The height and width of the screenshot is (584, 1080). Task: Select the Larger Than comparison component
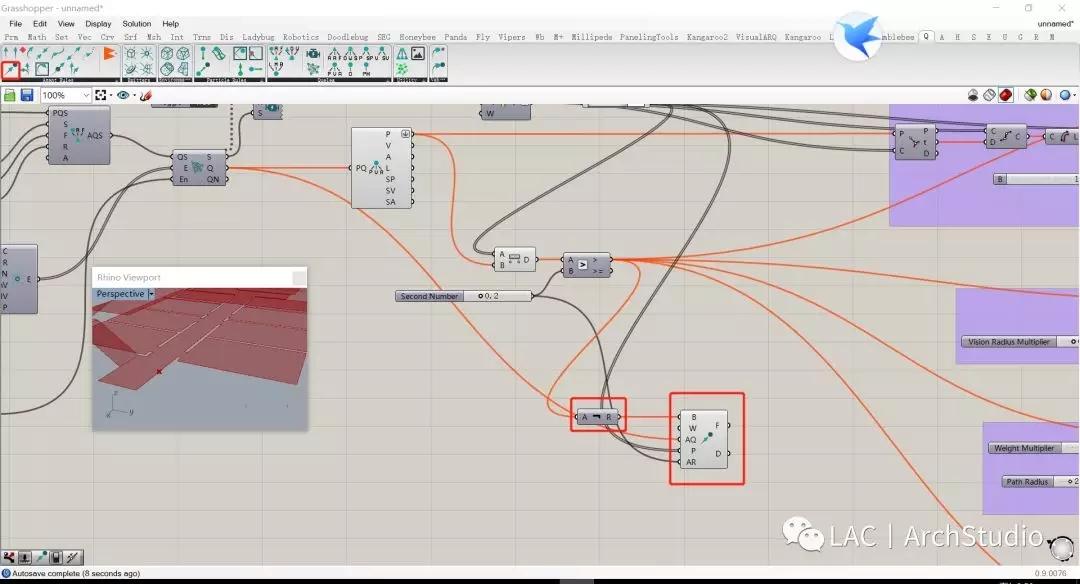(x=587, y=264)
